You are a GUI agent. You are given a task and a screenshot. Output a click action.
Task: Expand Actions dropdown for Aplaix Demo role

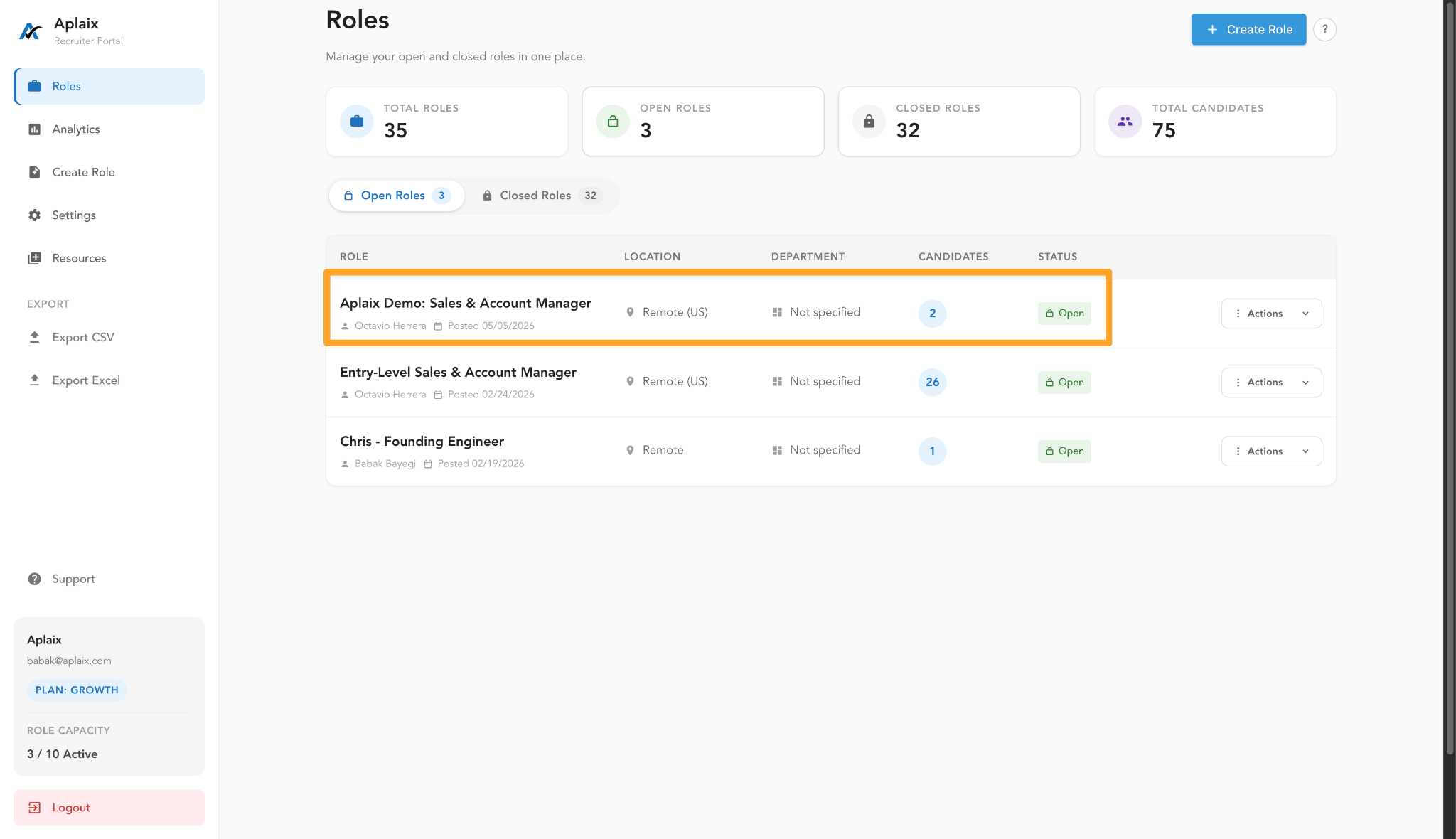(x=1271, y=314)
